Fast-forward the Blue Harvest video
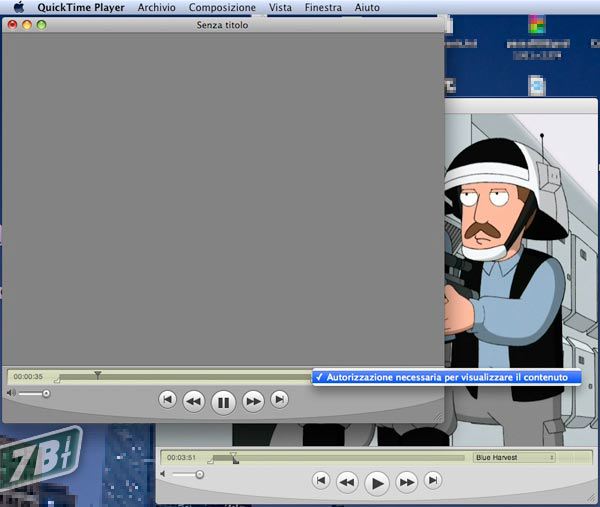The height and width of the screenshot is (507, 600). pos(407,483)
